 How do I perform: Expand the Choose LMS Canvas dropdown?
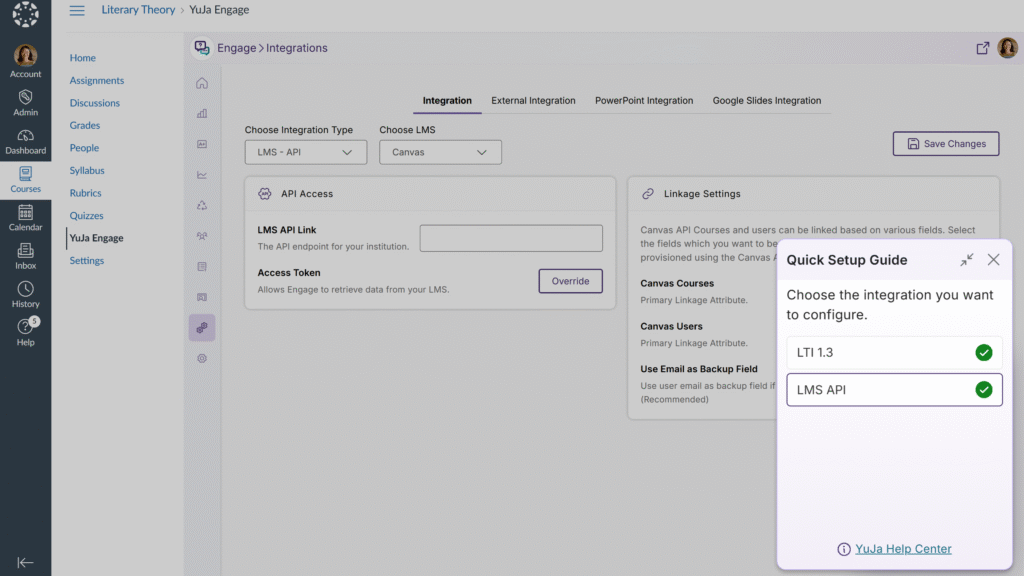pos(440,152)
